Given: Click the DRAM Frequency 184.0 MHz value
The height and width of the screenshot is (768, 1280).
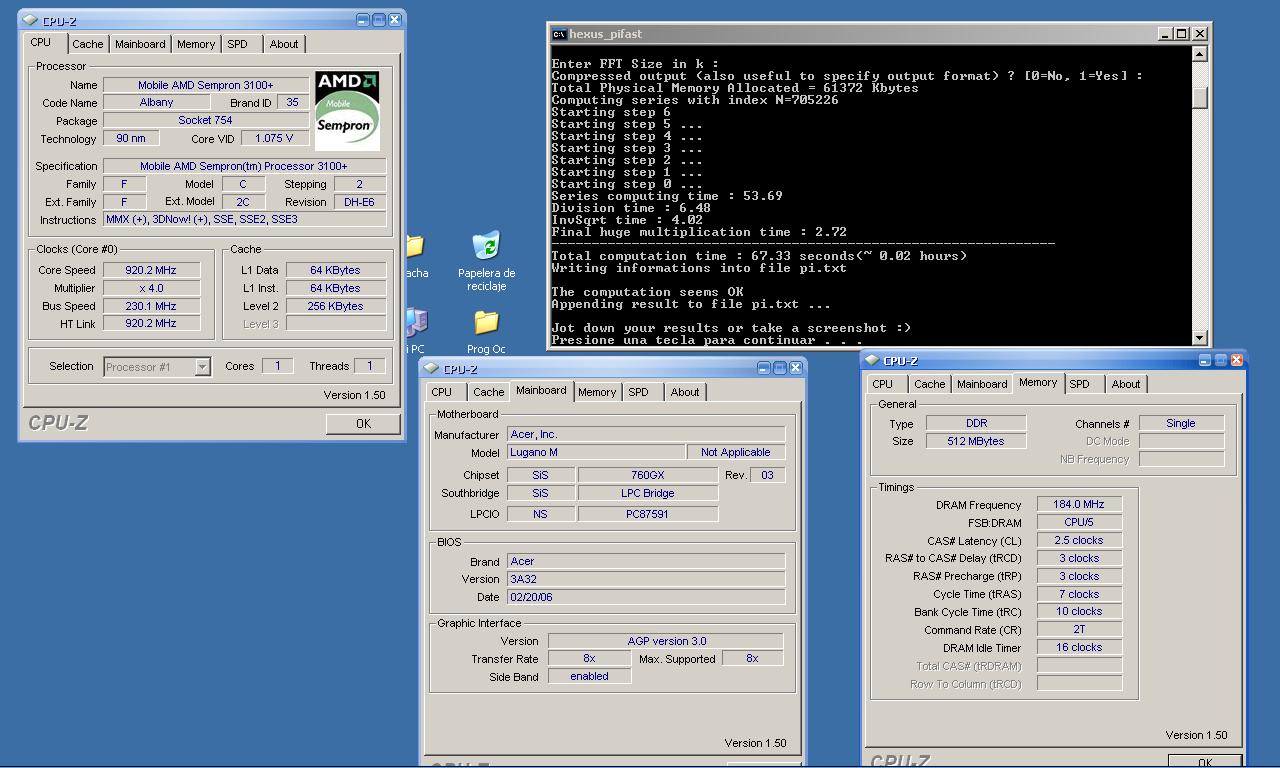Looking at the screenshot, I should 1079,504.
